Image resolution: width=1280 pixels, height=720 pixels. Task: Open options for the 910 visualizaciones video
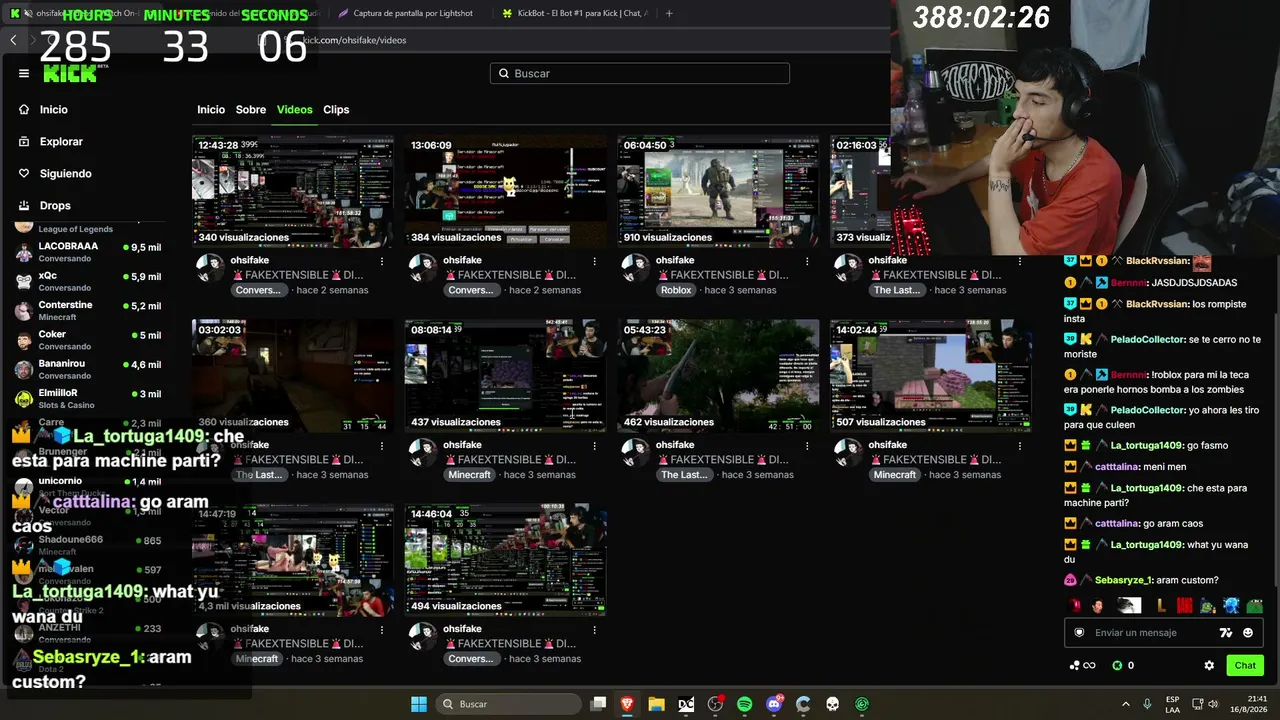click(807, 261)
